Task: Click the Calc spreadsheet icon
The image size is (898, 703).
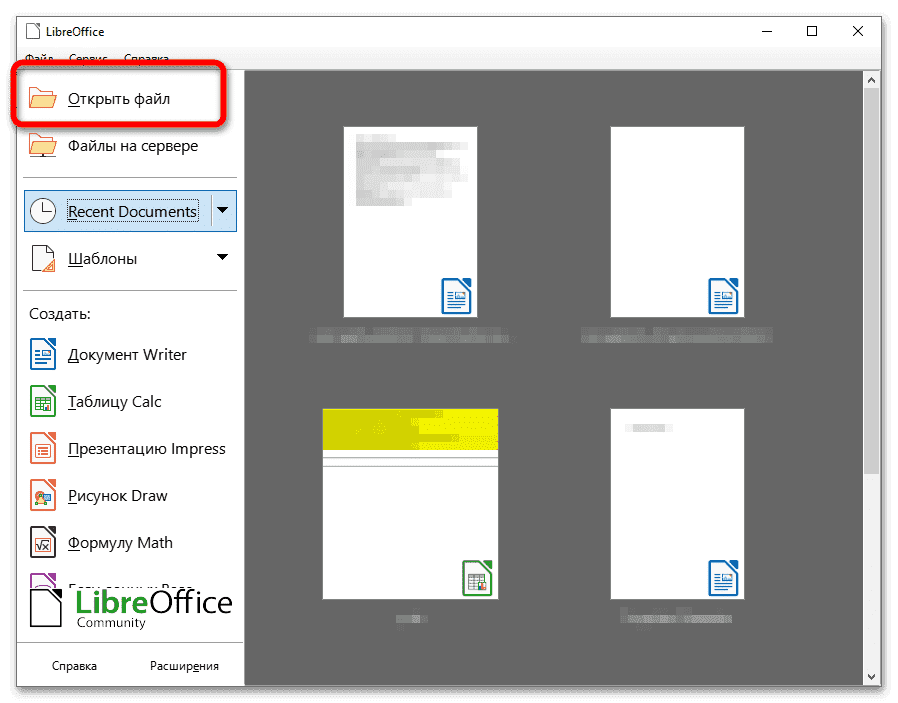Action: 43,402
